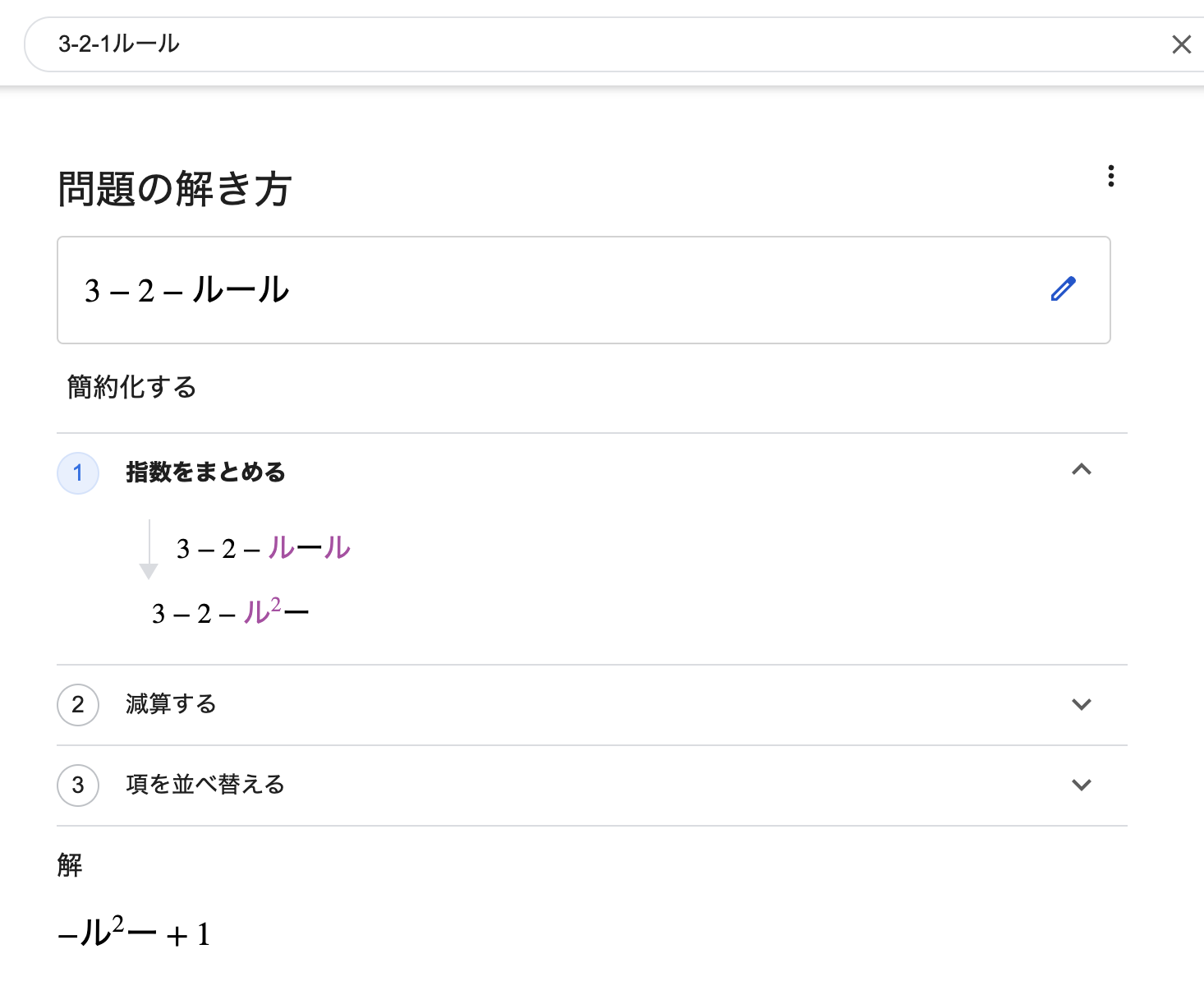The width and height of the screenshot is (1204, 986).
Task: Expand step 2 using the down chevron
Action: tap(1081, 705)
